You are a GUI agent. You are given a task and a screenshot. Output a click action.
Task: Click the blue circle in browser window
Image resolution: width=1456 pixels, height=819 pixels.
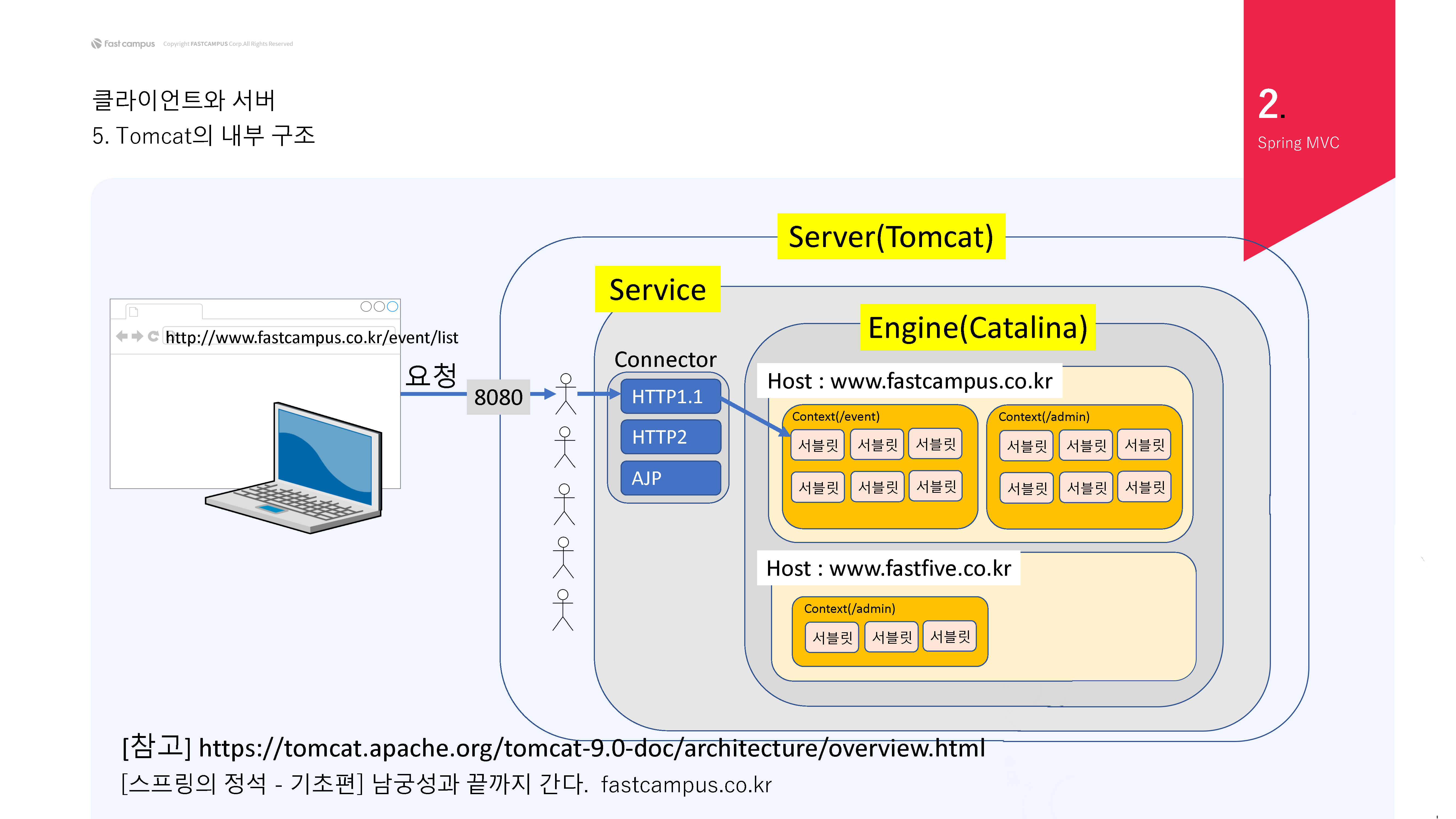[392, 306]
